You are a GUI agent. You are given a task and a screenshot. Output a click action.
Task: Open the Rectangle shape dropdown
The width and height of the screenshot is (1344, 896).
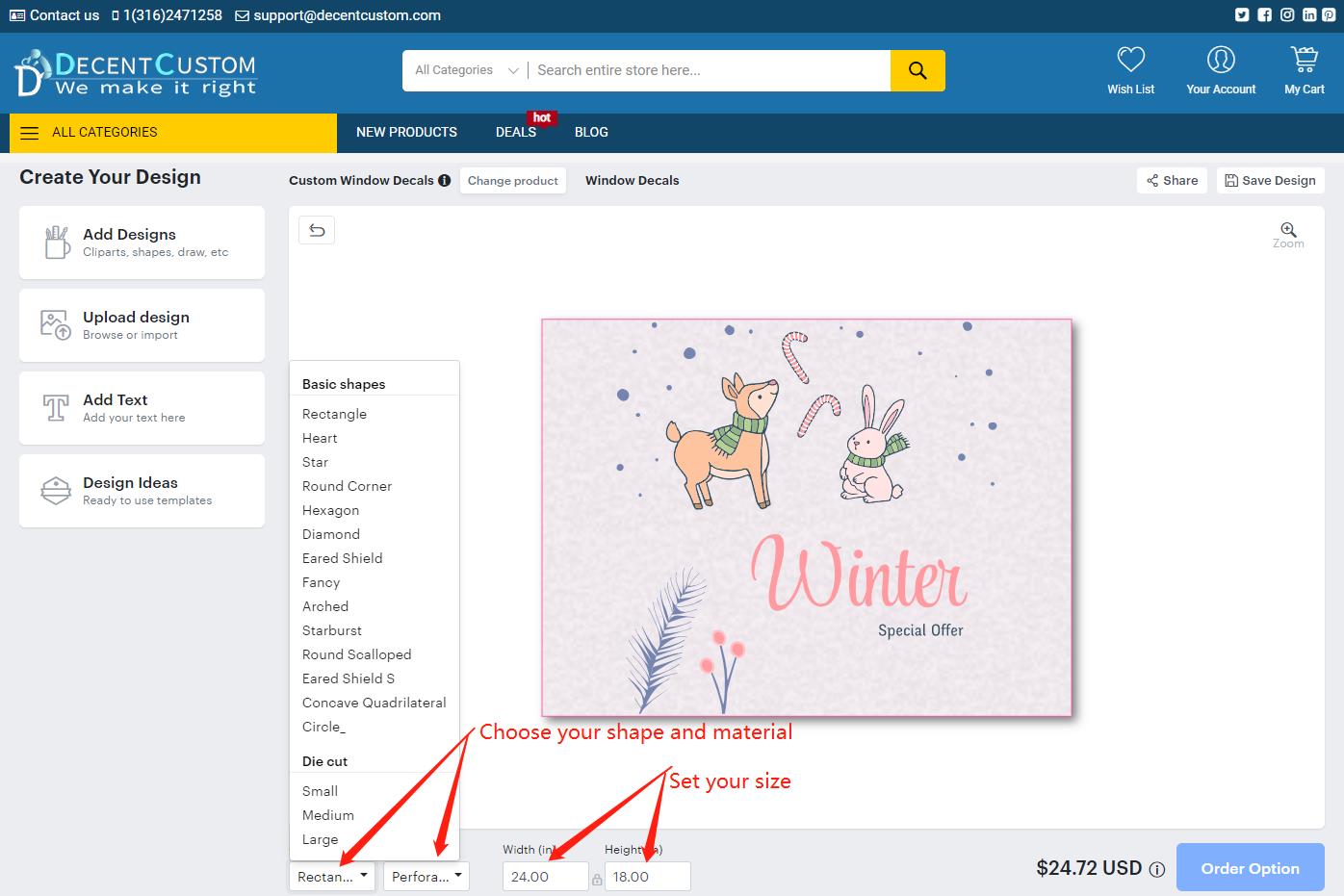[x=332, y=877]
